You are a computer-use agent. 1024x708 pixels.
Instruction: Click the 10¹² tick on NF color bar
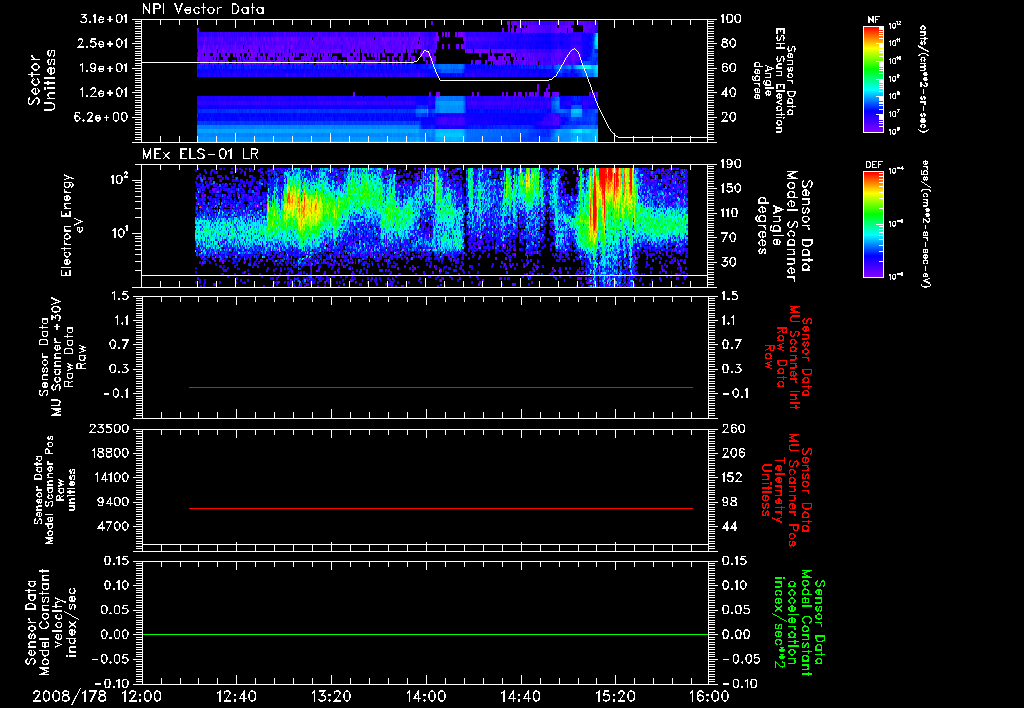895,26
